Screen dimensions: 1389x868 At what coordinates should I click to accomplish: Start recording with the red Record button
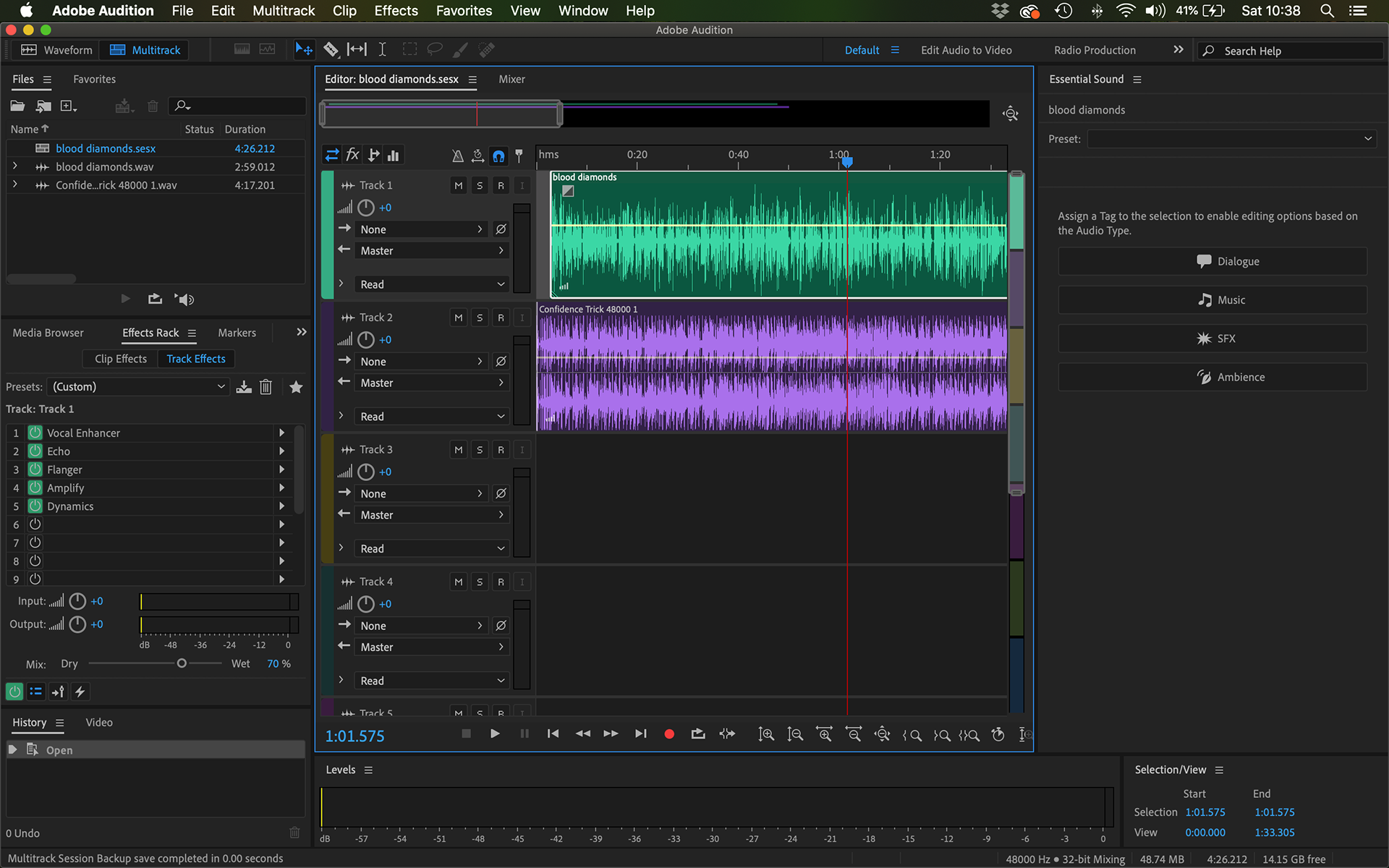tap(669, 733)
